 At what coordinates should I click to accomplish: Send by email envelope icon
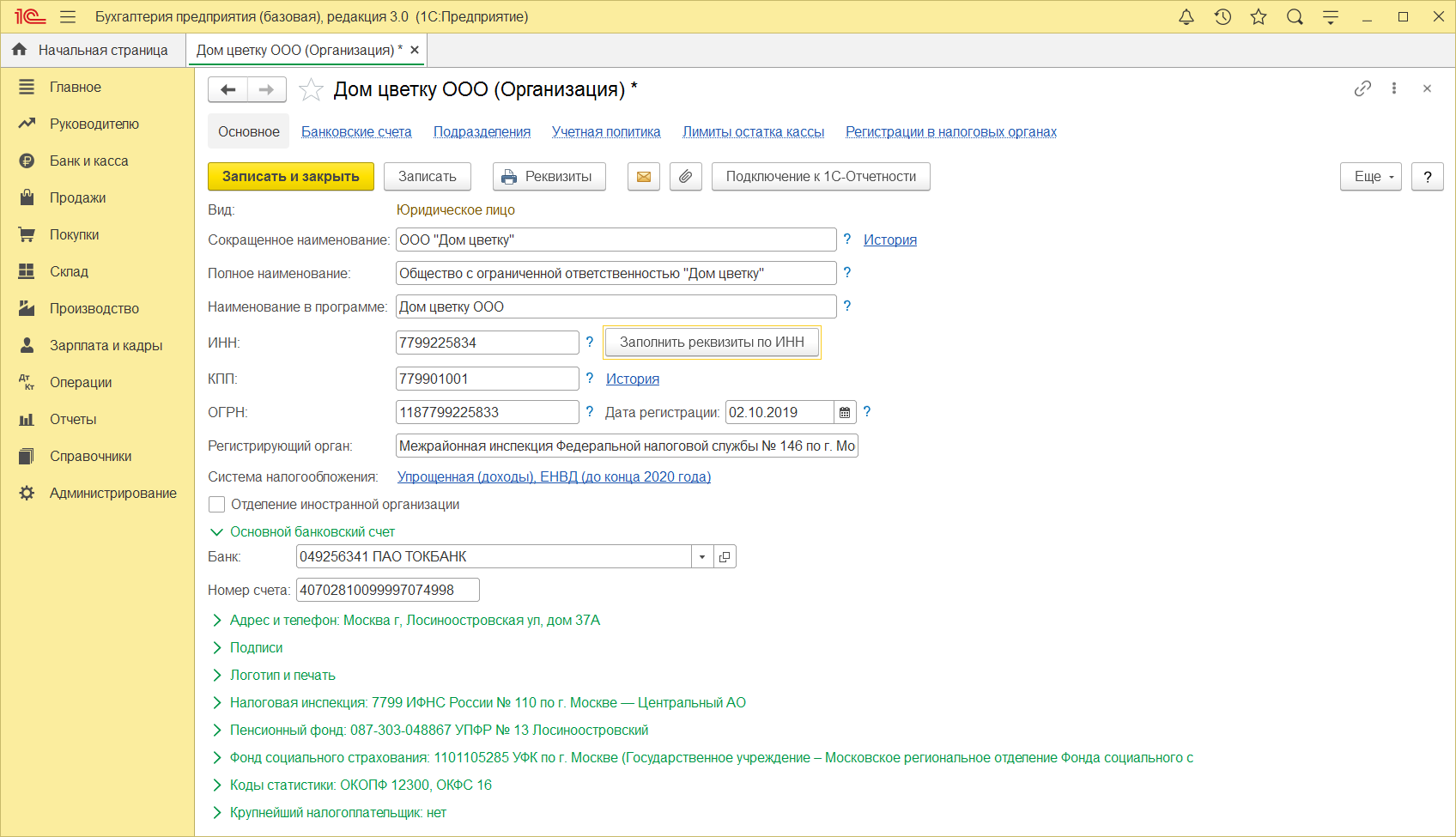pos(644,177)
